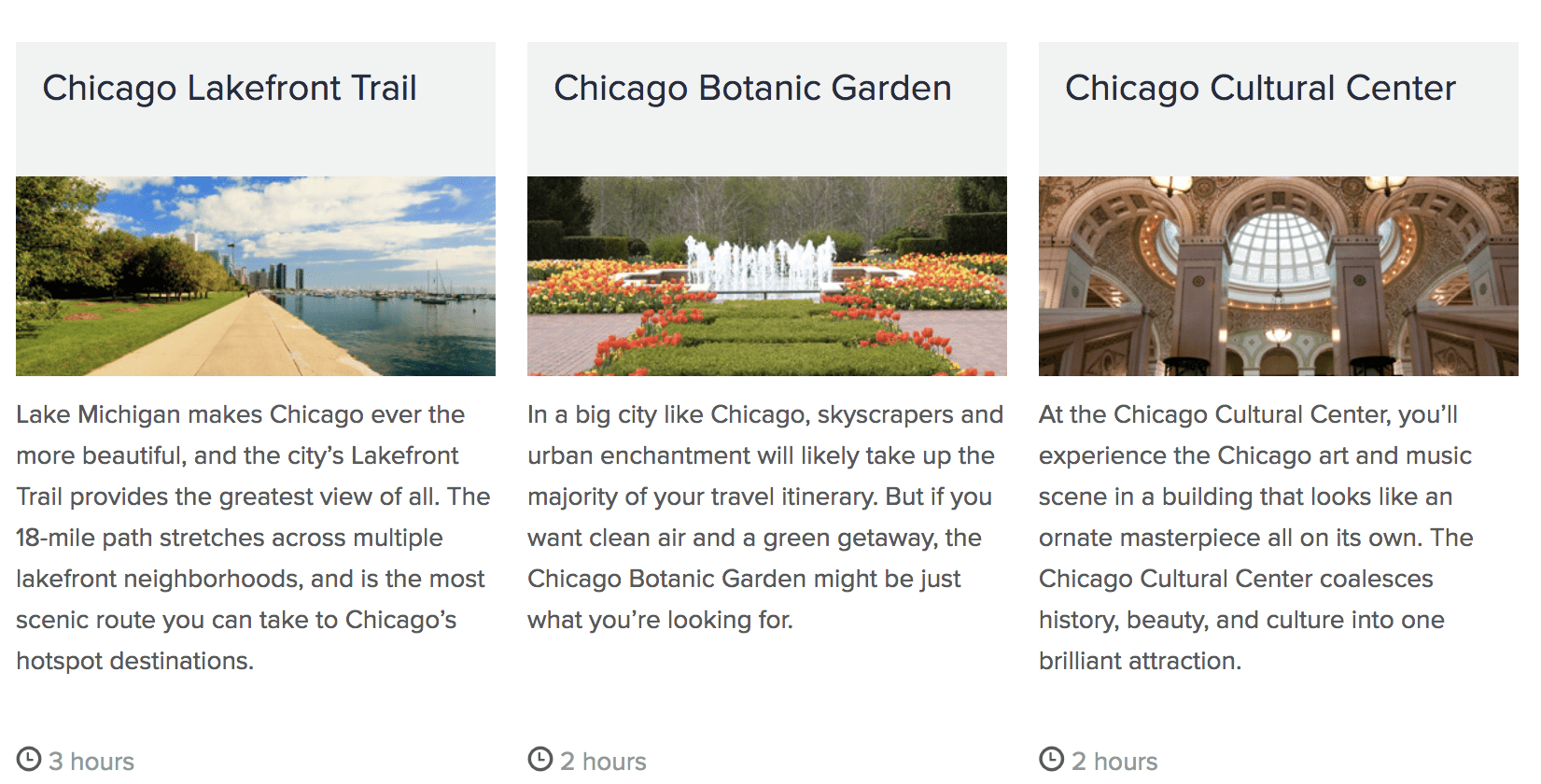Click the gray header of Botanic Garden card
This screenshot has width=1541, height=784.
(767, 109)
